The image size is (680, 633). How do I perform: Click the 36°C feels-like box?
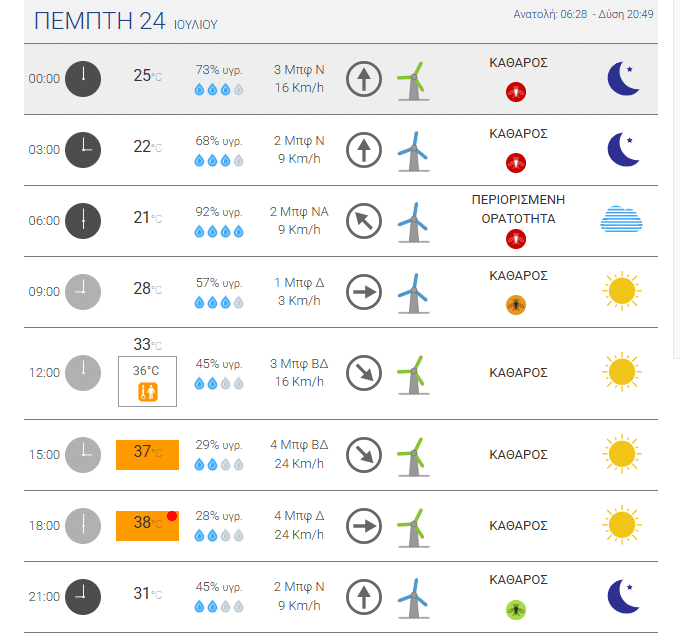[147, 382]
